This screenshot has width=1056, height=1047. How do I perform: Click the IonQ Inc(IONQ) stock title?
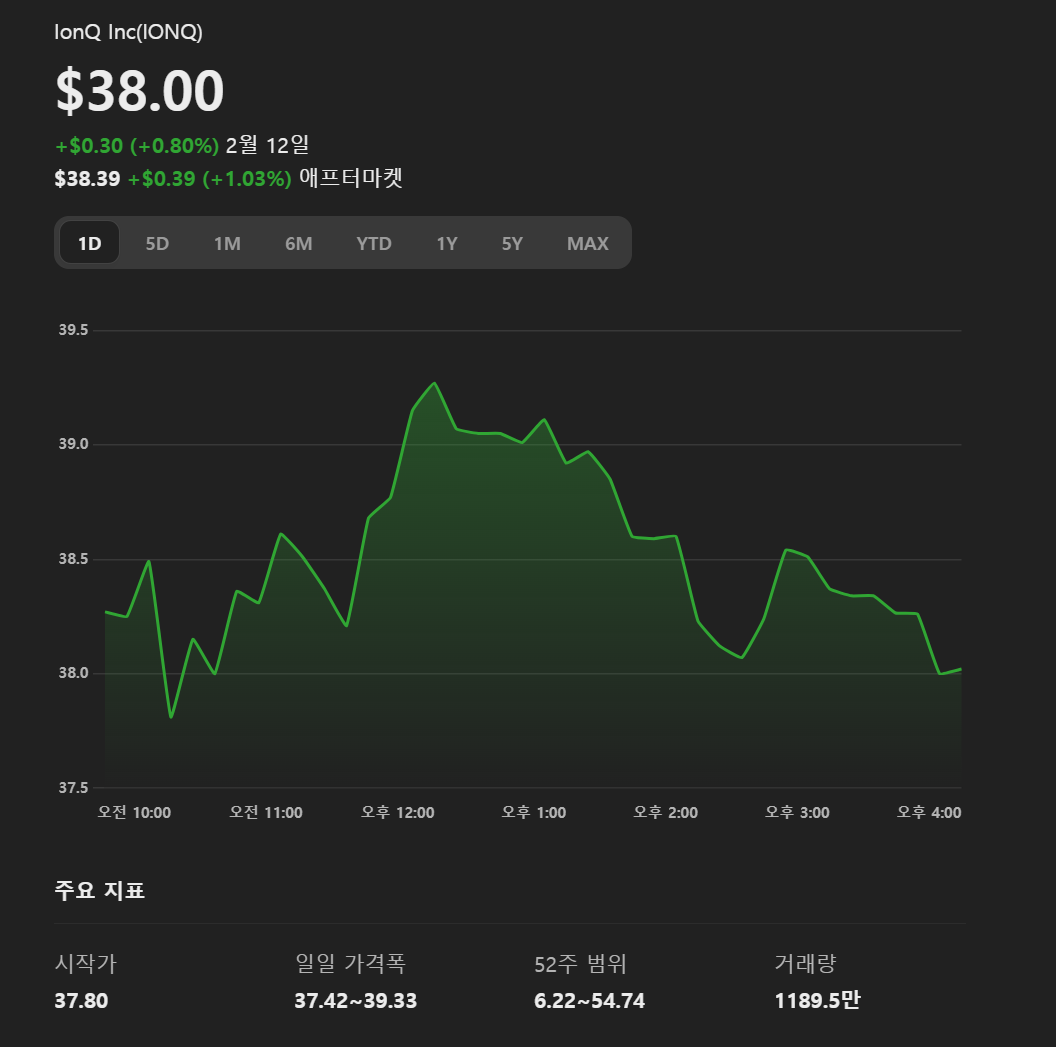[x=129, y=32]
